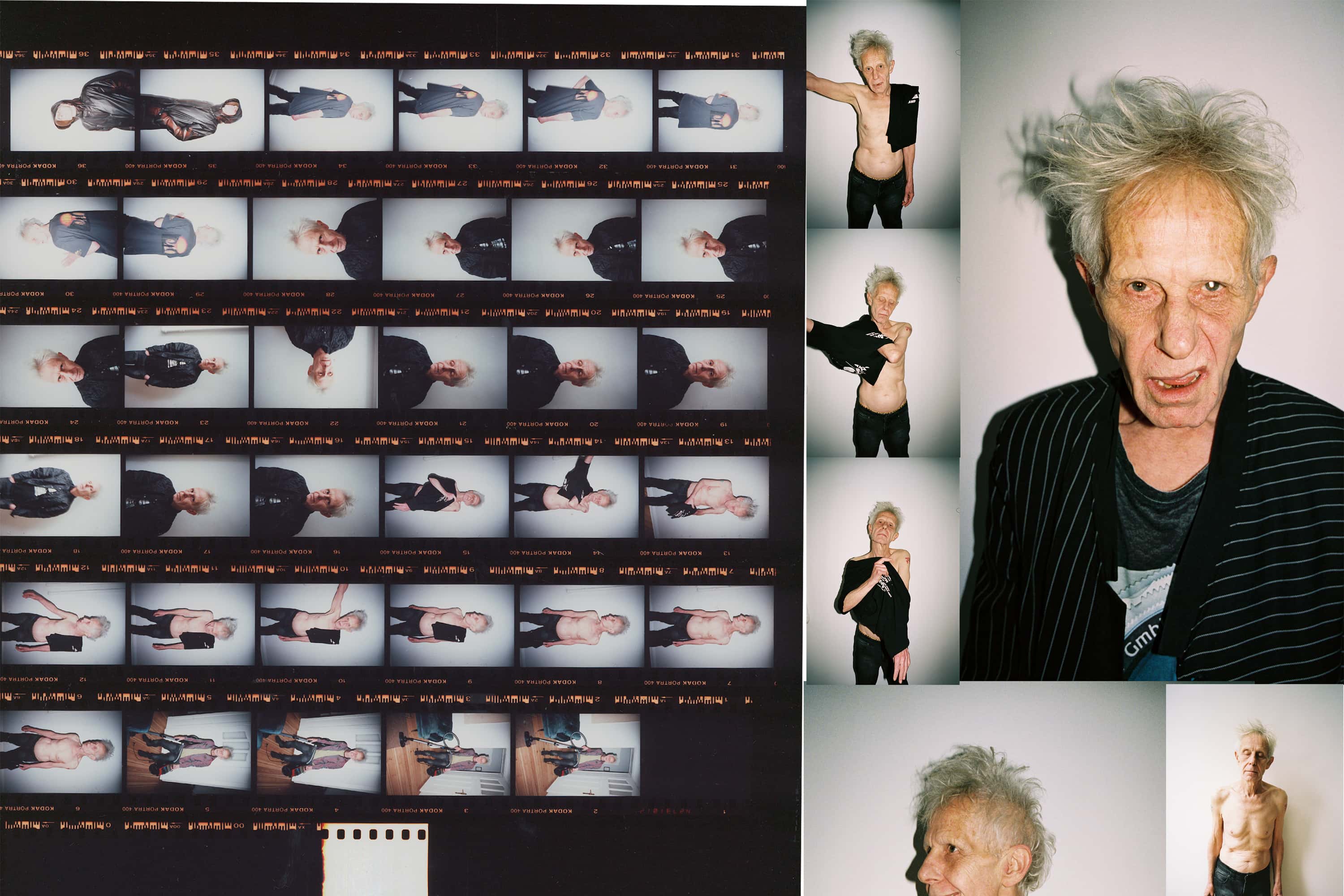The image size is (1344, 896).
Task: Click the large pinstripe jacket portrait photo
Action: click(x=1151, y=343)
